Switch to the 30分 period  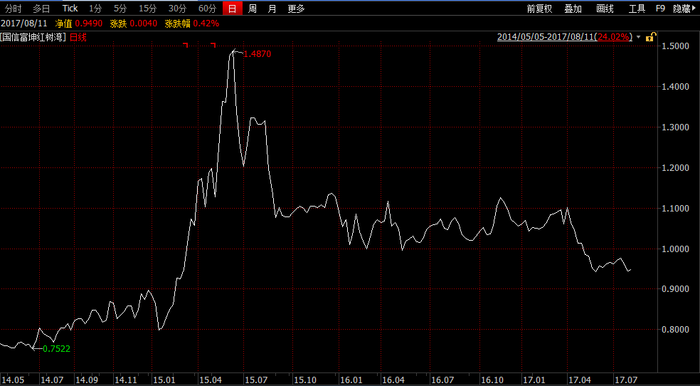pos(178,8)
